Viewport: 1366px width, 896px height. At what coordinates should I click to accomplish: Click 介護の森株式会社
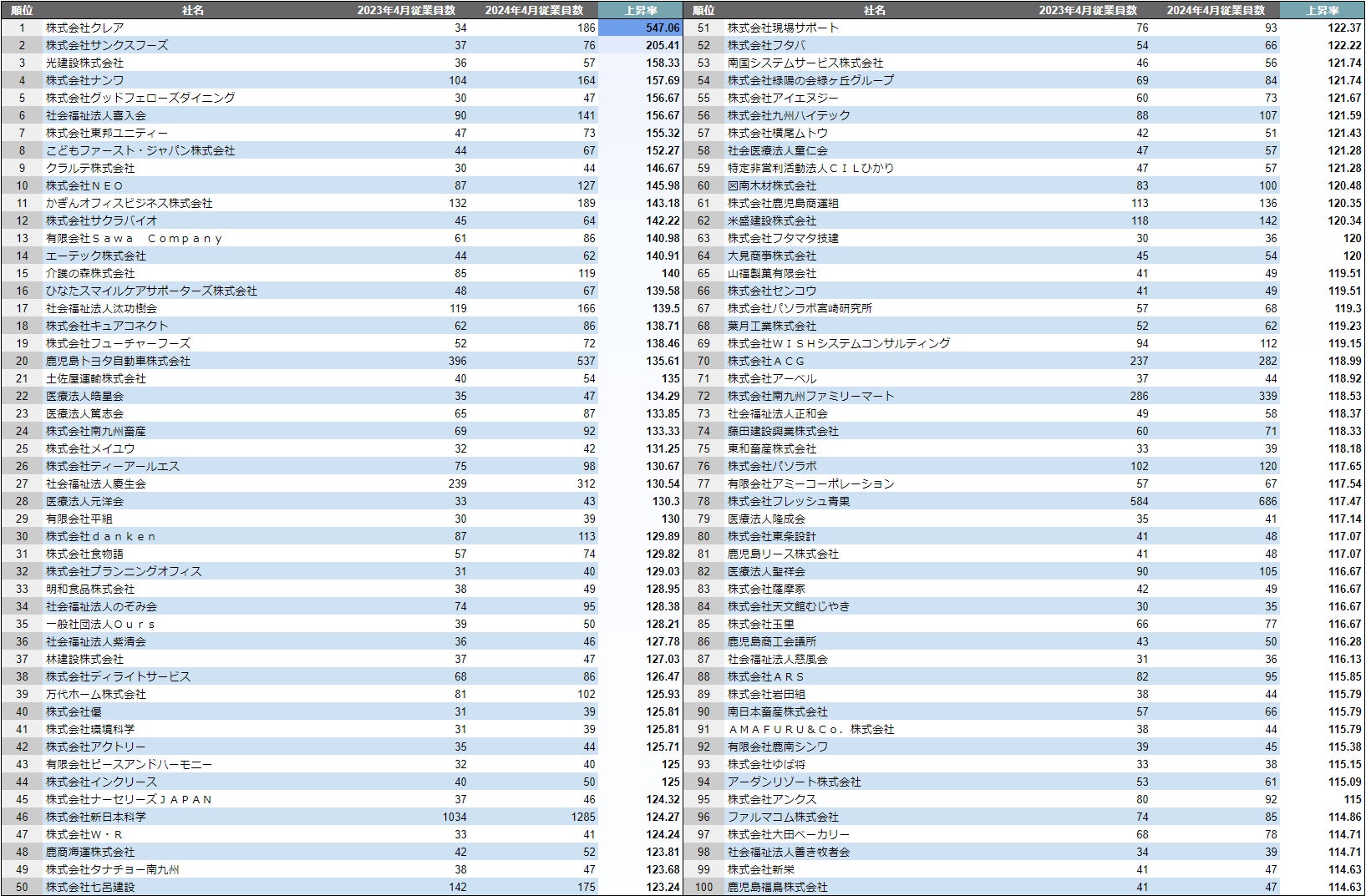(x=90, y=273)
